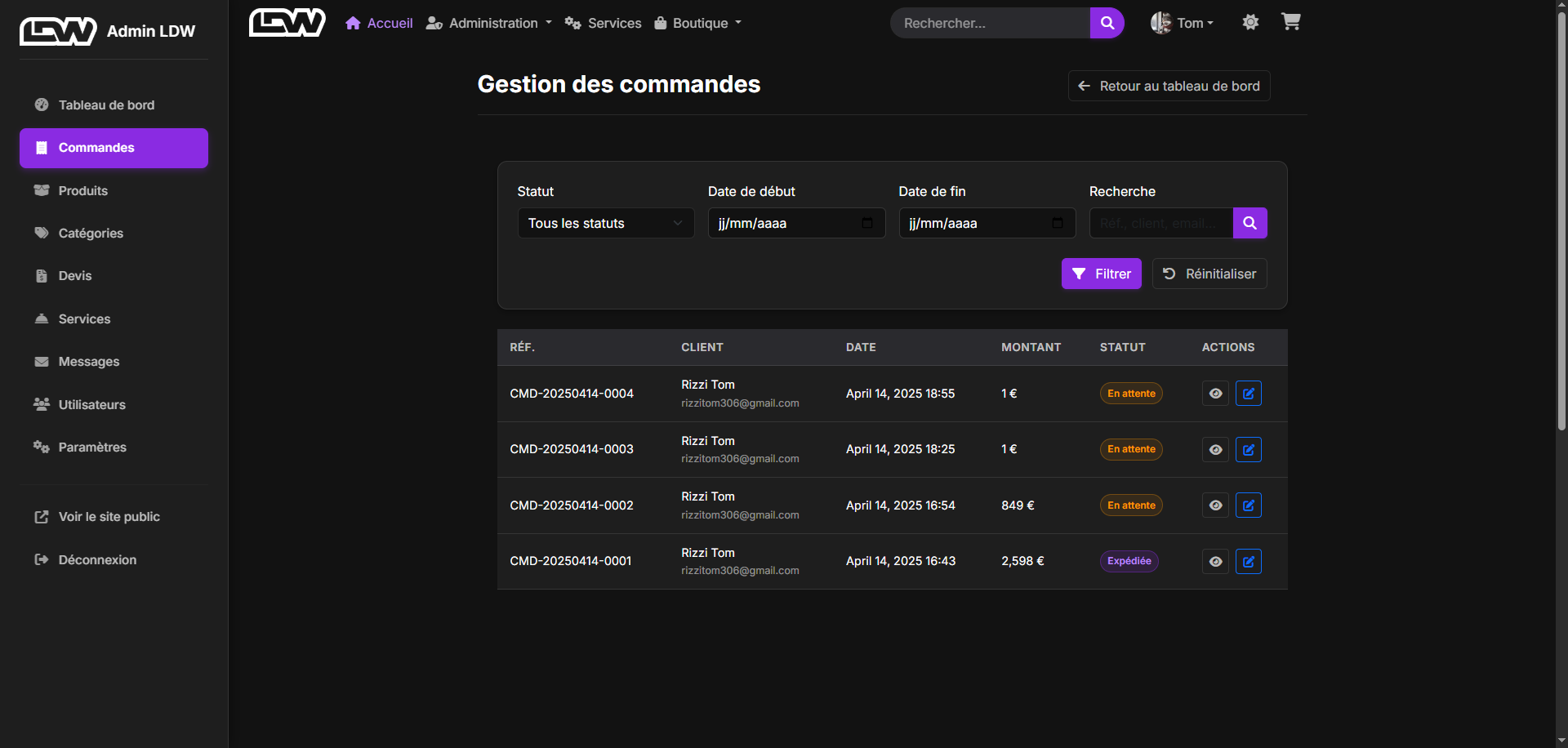This screenshot has width=1568, height=748.
Task: Expand the Tous les statuts dropdown
Action: 605,223
